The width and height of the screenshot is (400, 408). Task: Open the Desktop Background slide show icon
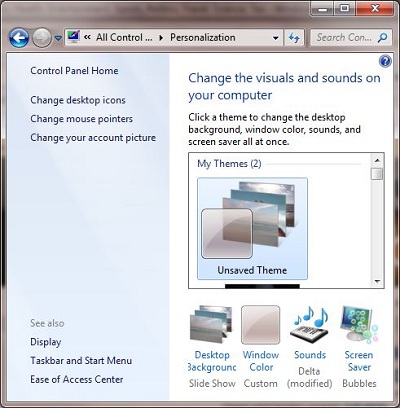point(211,324)
